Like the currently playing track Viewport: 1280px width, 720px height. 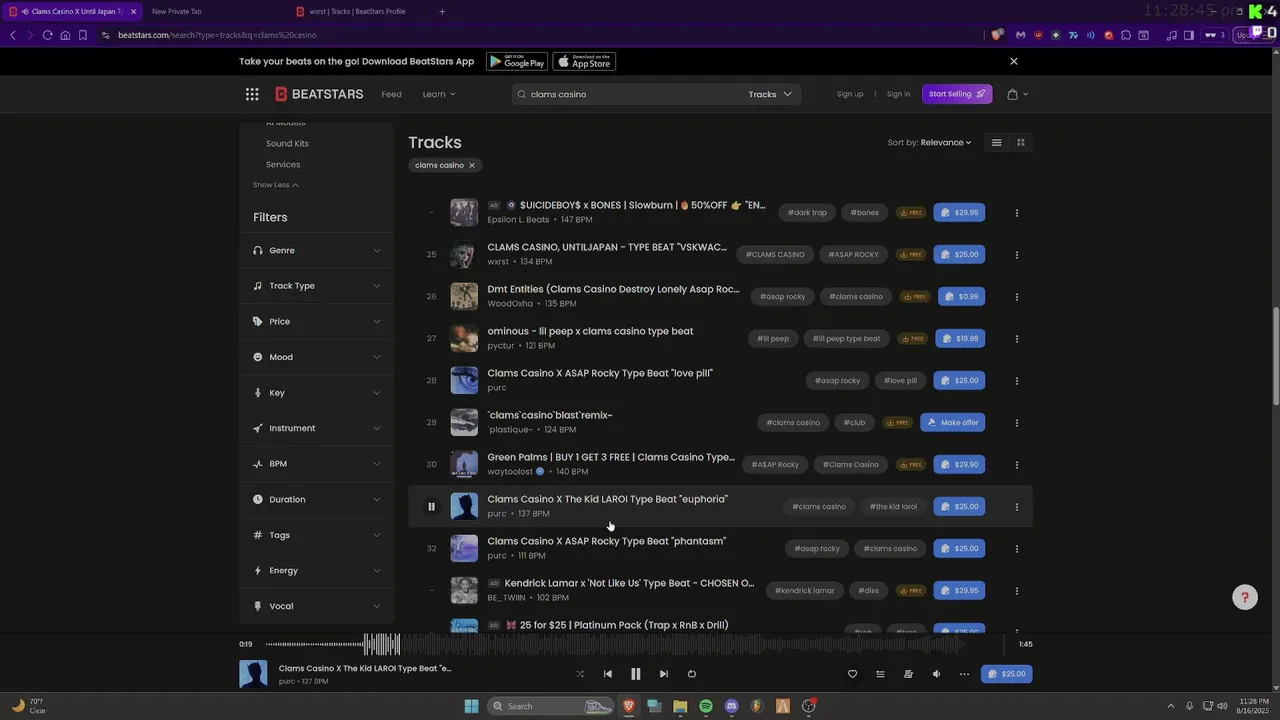[852, 674]
